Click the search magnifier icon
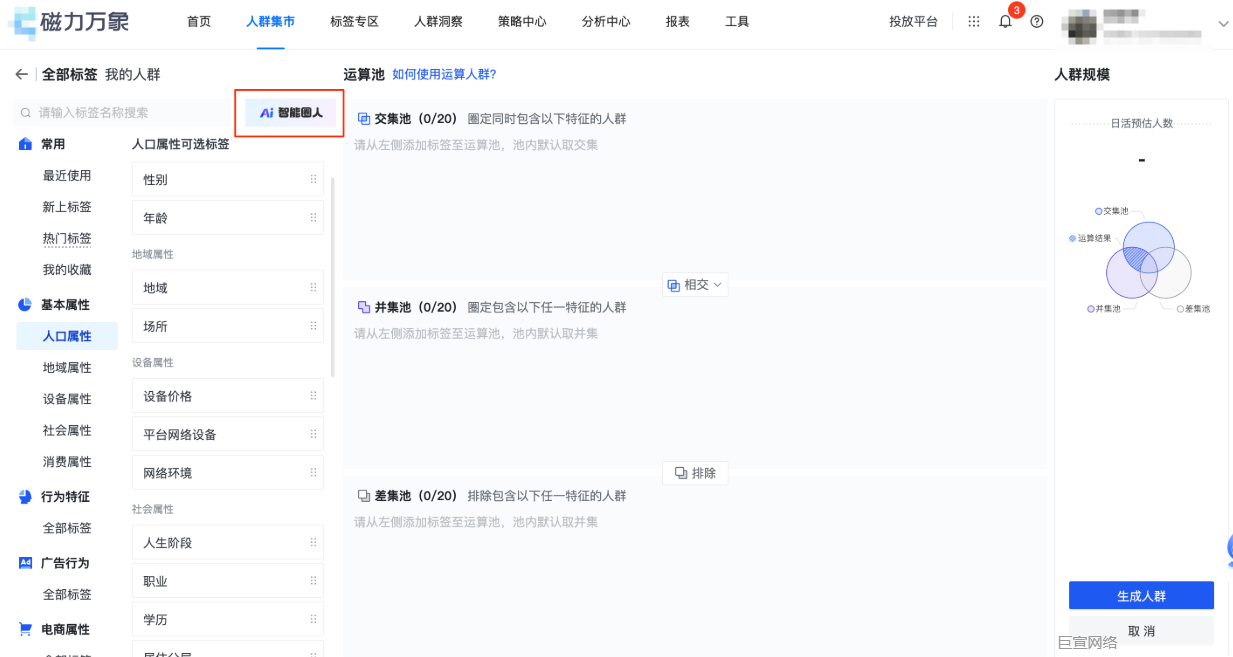1233x657 pixels. pos(25,113)
